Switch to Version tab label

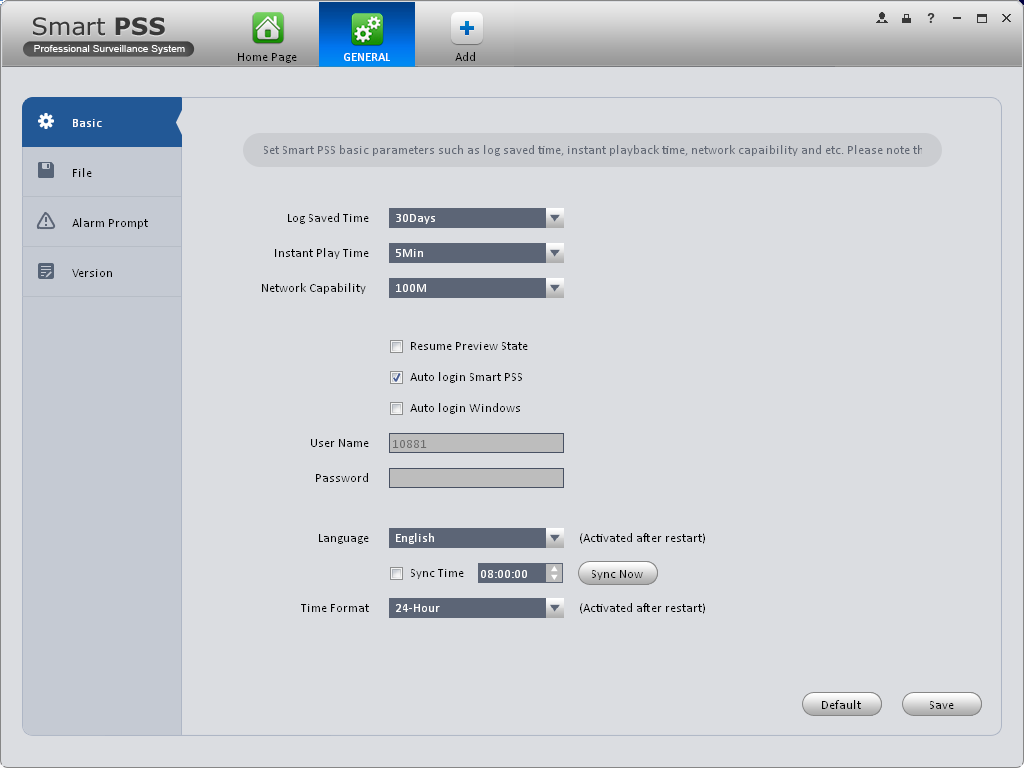92,273
